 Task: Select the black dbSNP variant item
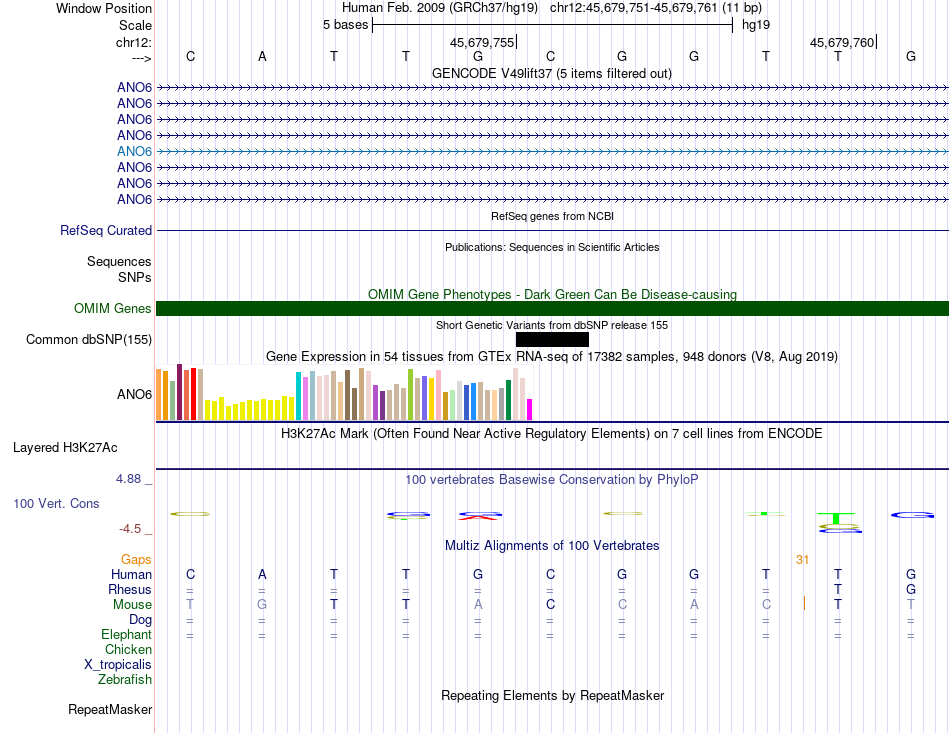coord(552,339)
